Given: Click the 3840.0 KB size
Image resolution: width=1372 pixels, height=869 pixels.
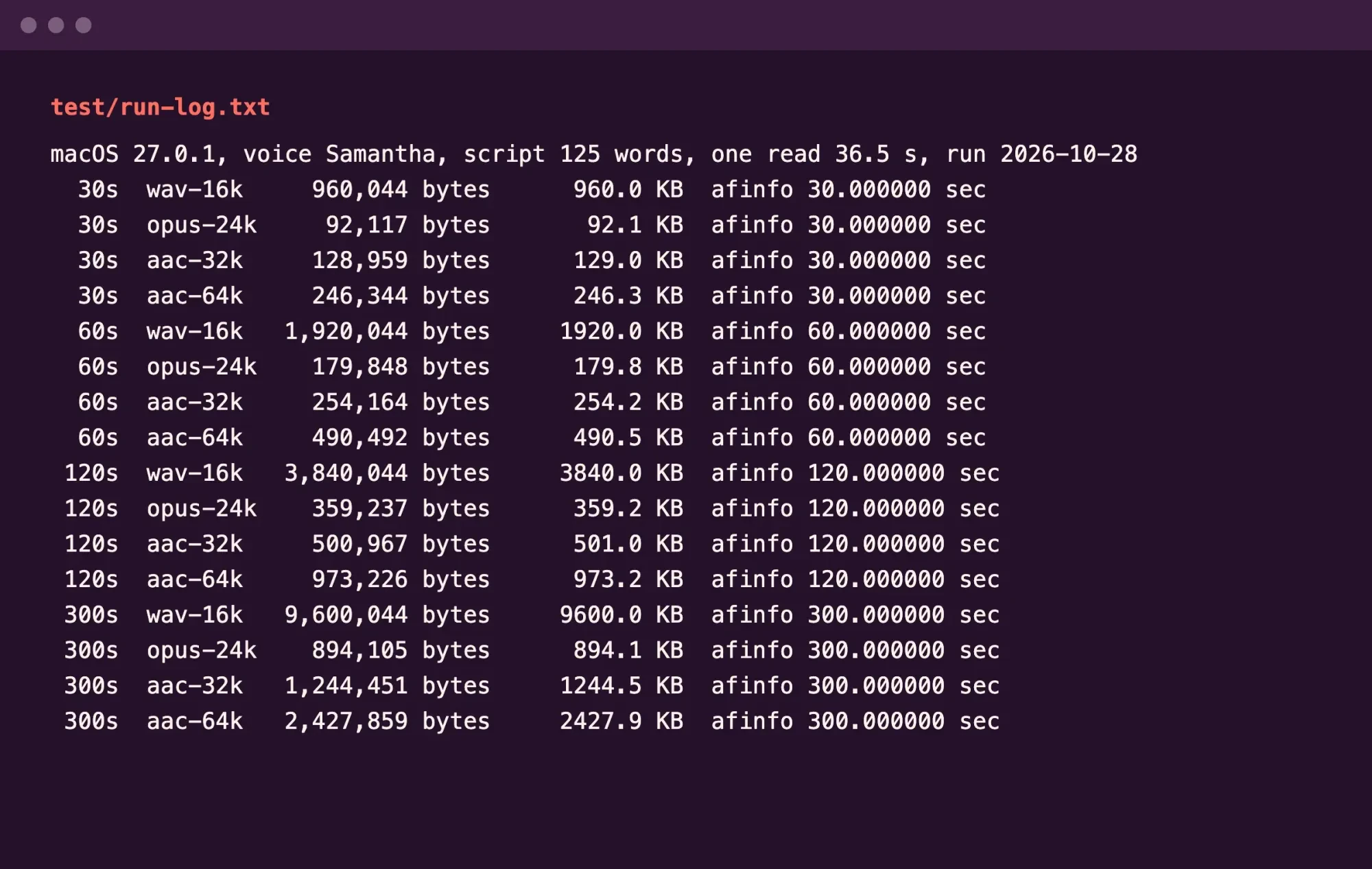Looking at the screenshot, I should [622, 473].
